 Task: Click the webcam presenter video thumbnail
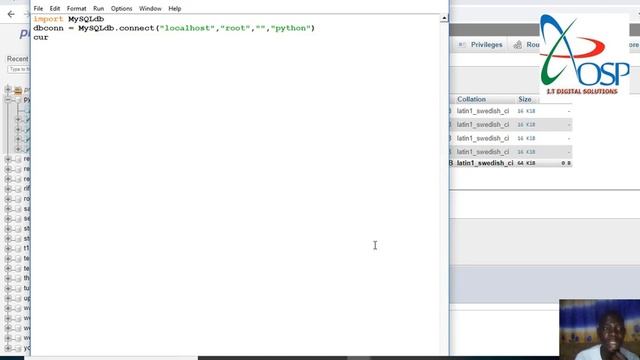[x=600, y=330]
